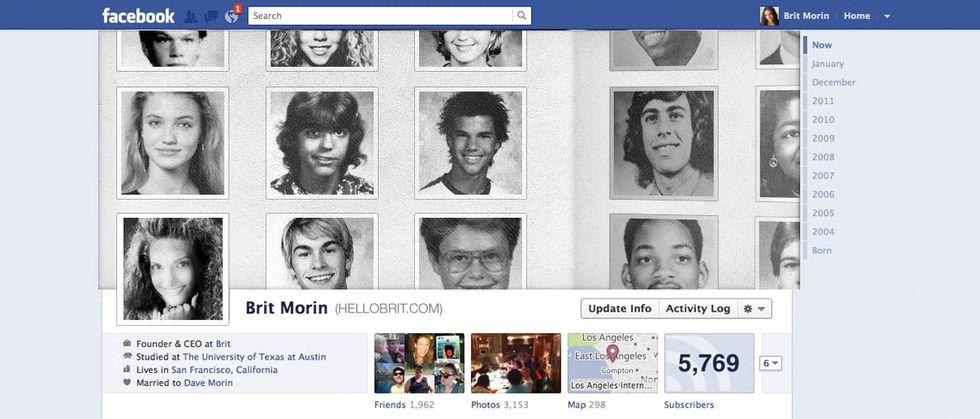
Task: Click the Facebook logo
Action: pyautogui.click(x=138, y=16)
